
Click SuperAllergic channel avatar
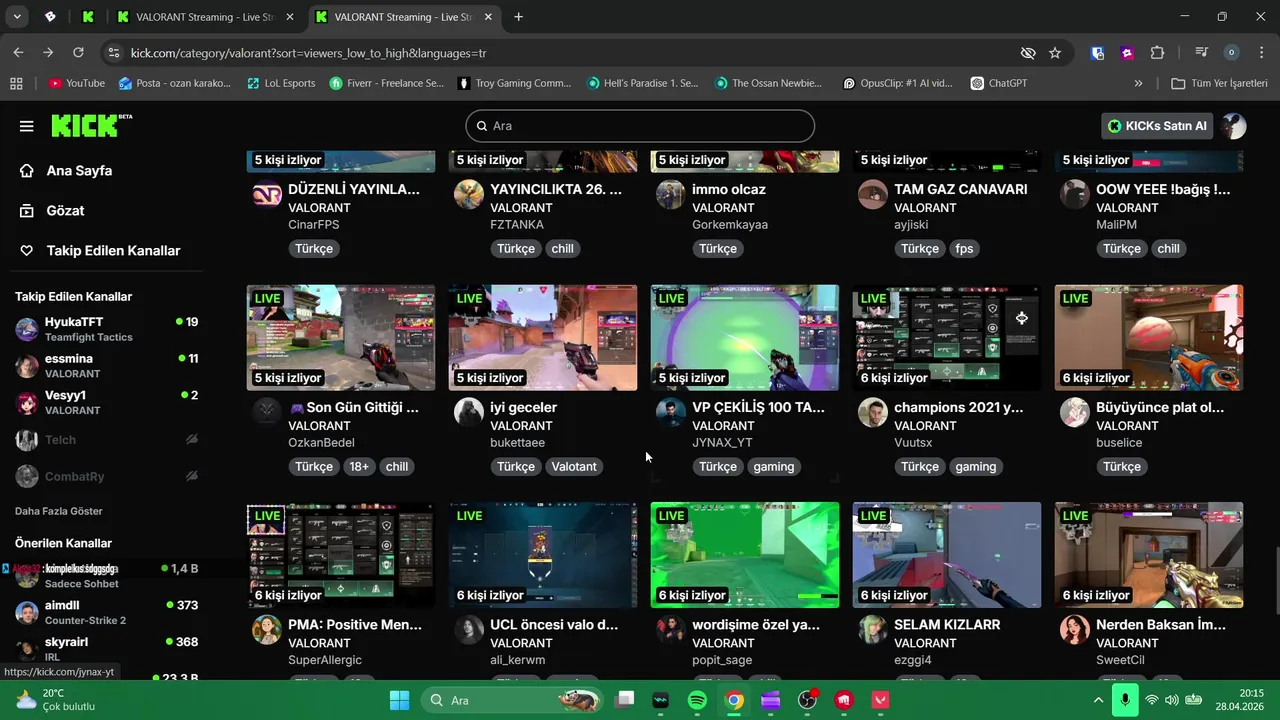[x=266, y=629]
